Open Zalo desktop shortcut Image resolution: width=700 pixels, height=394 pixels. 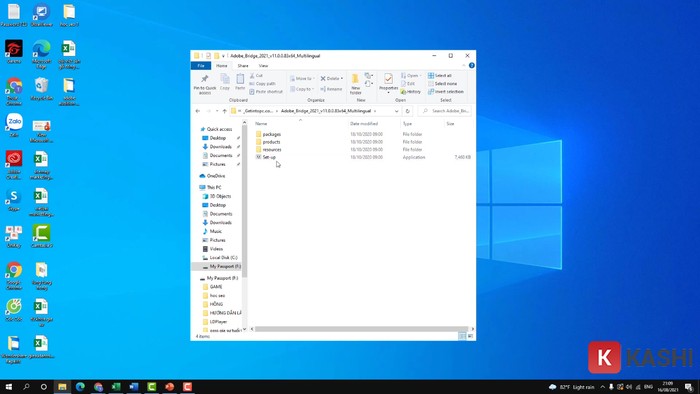14,125
